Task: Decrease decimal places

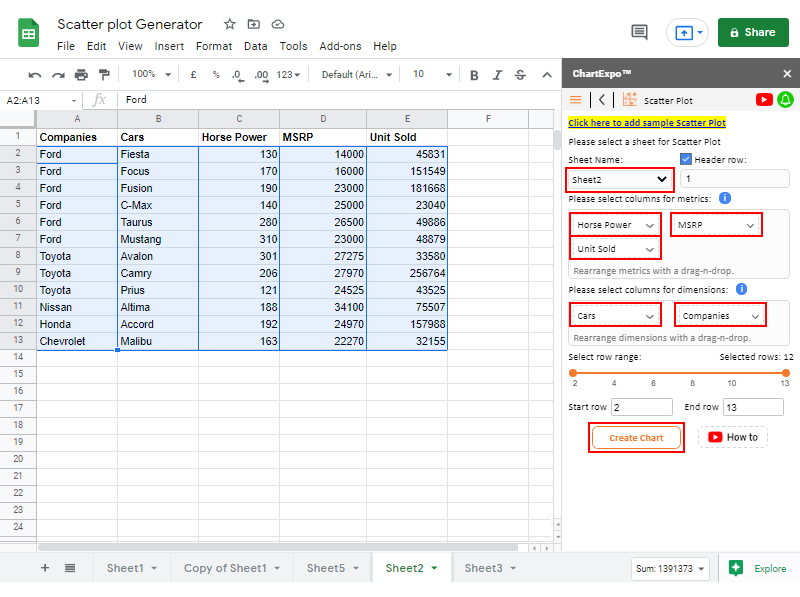Action: pos(238,75)
